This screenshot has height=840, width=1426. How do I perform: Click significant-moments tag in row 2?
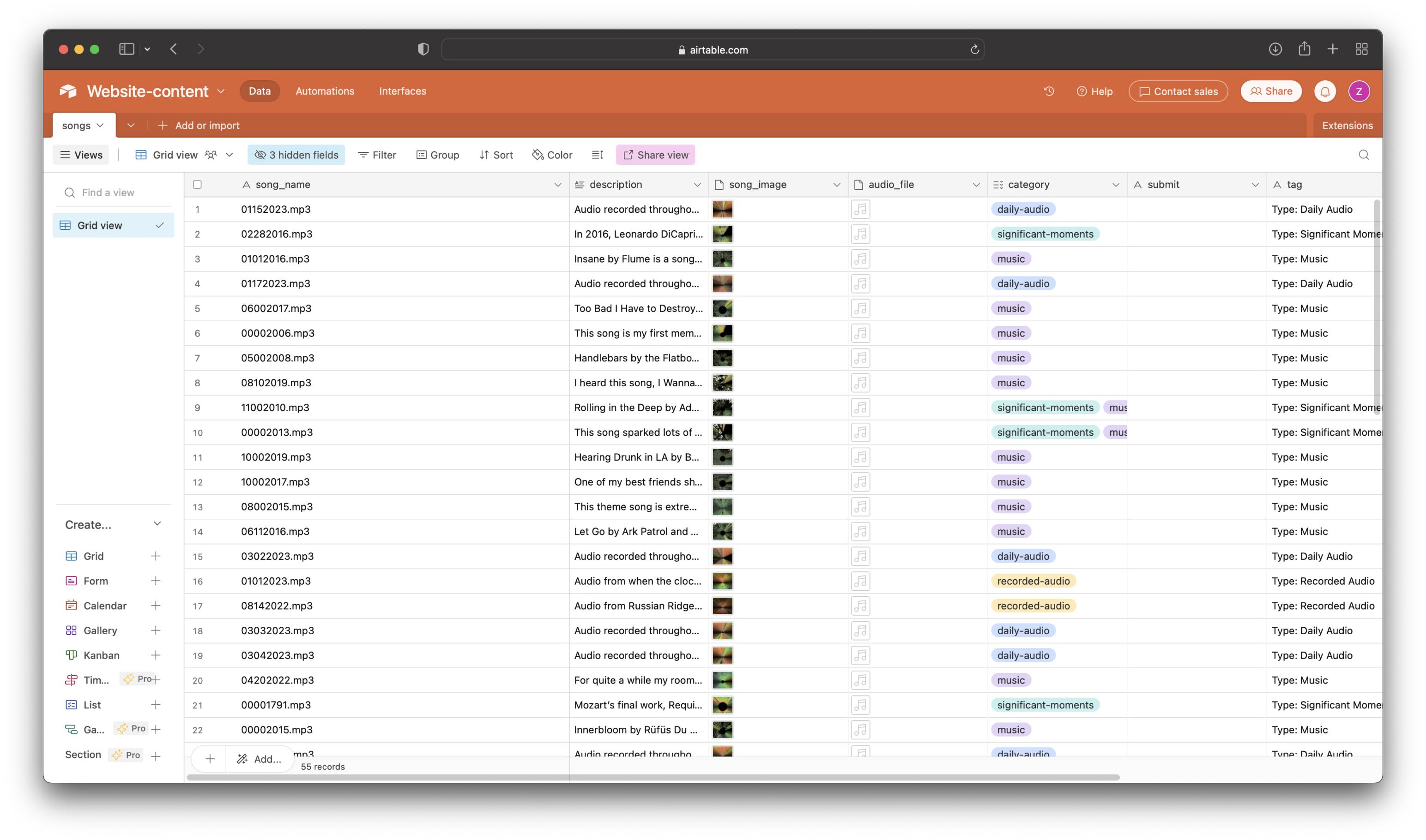(1045, 234)
